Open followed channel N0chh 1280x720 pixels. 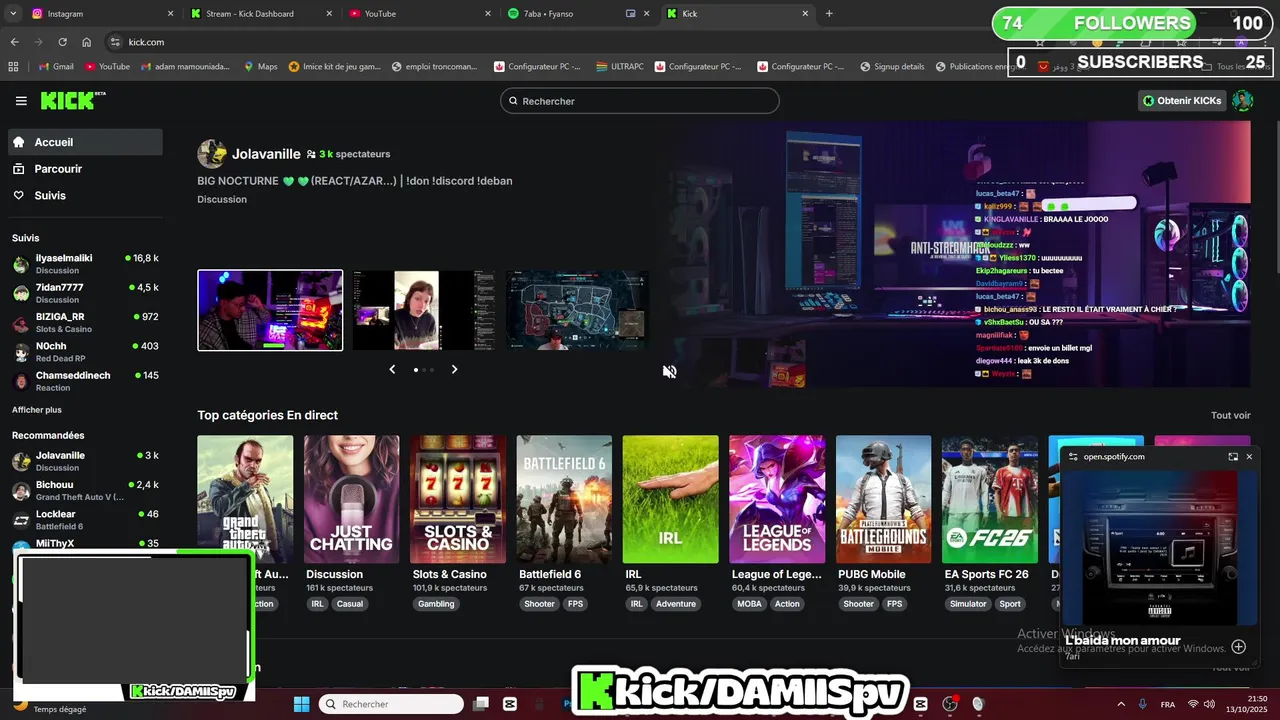point(85,352)
